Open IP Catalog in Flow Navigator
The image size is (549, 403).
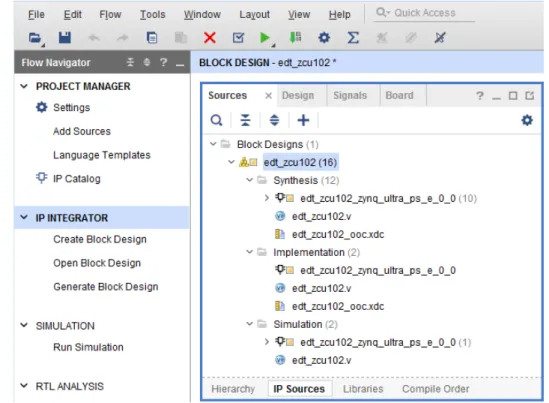click(77, 179)
